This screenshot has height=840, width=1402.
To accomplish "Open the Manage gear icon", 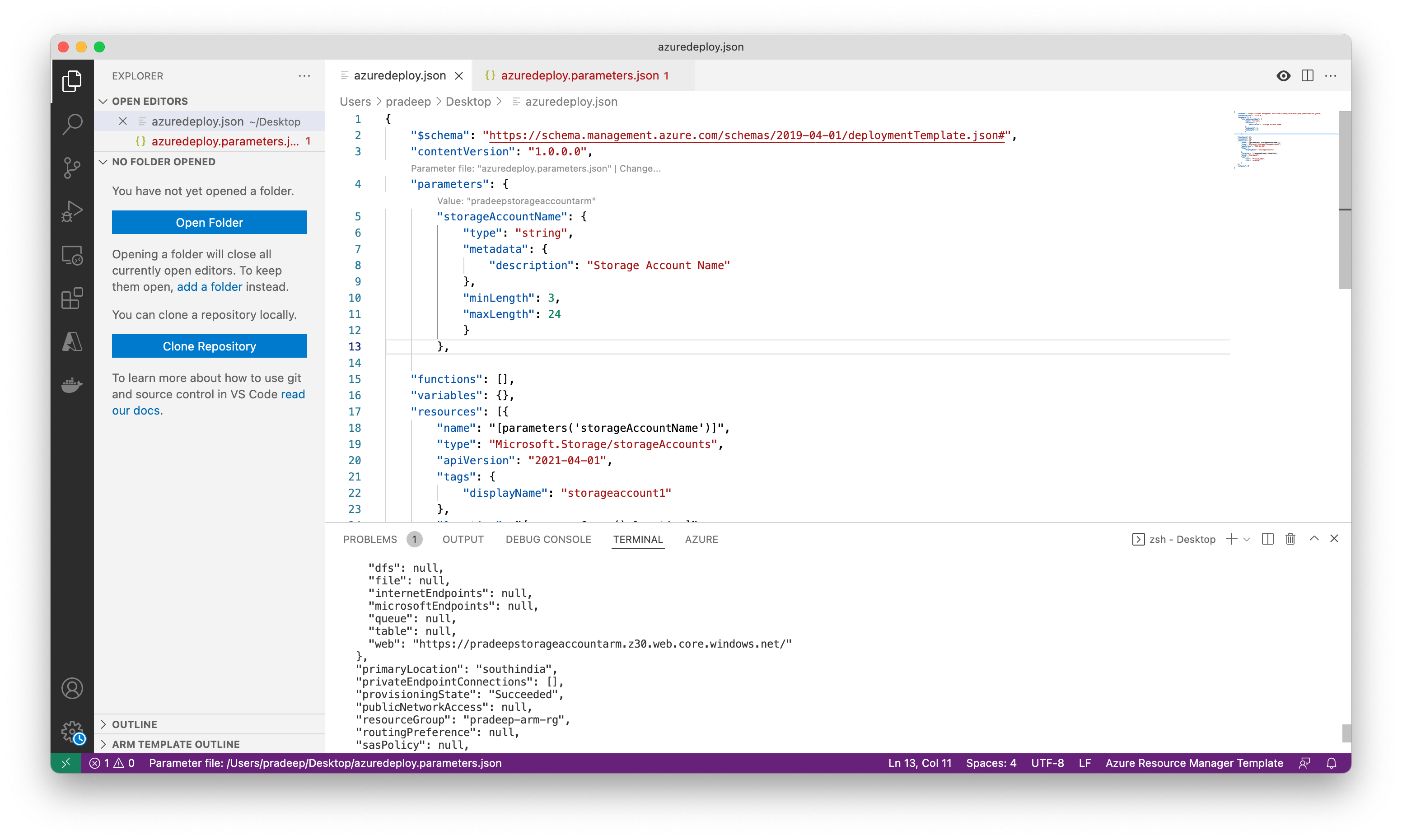I will pyautogui.click(x=72, y=732).
